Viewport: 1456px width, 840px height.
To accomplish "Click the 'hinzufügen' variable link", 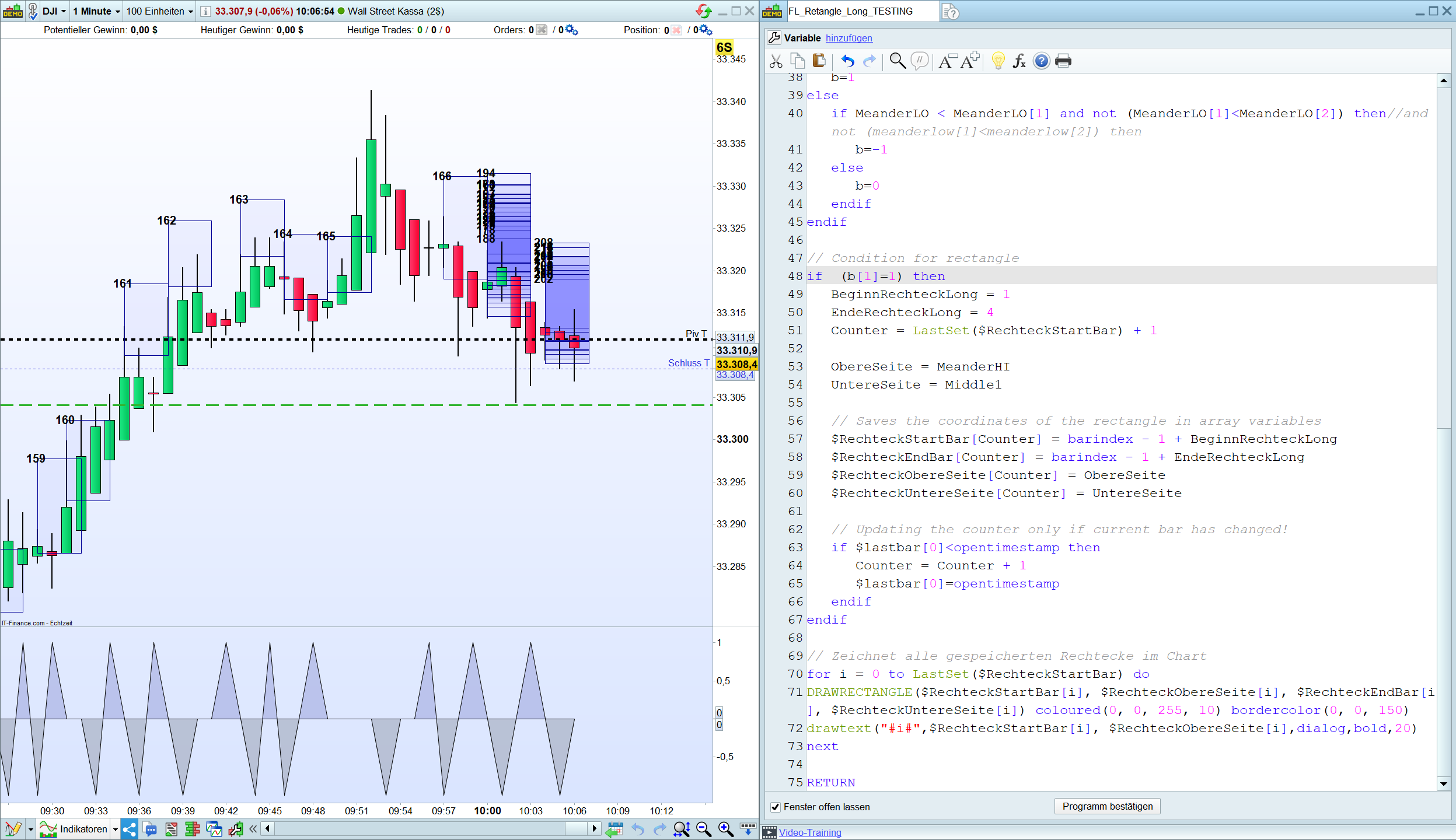I will [x=849, y=38].
